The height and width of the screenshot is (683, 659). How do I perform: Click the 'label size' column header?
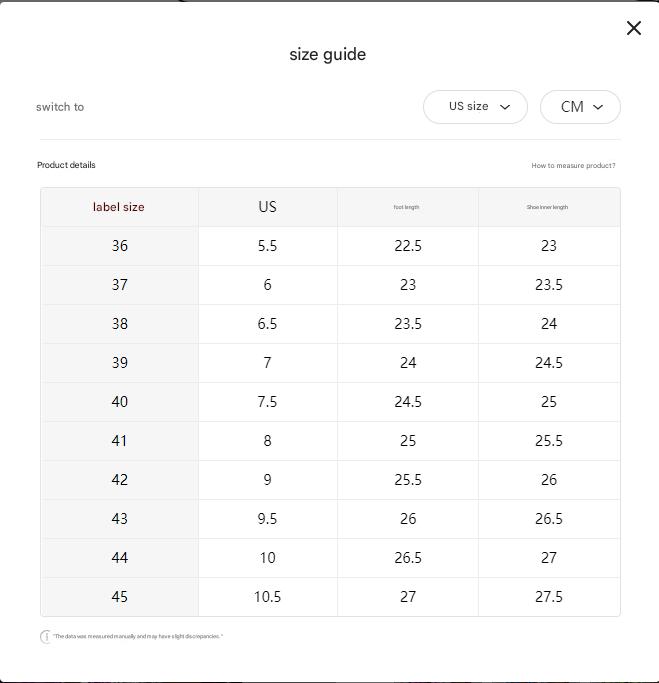coord(119,207)
